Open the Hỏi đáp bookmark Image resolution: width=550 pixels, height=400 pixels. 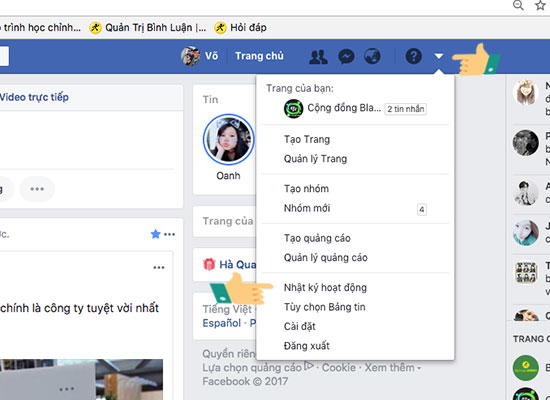point(241,27)
